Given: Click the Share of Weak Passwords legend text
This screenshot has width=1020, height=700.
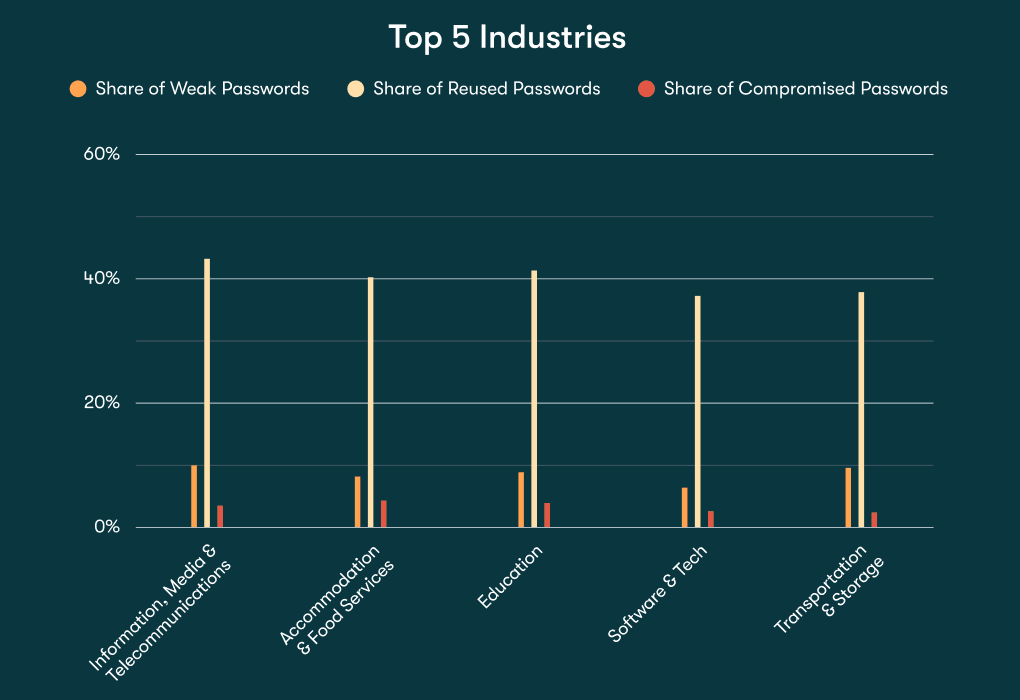Looking at the screenshot, I should click(x=201, y=88).
